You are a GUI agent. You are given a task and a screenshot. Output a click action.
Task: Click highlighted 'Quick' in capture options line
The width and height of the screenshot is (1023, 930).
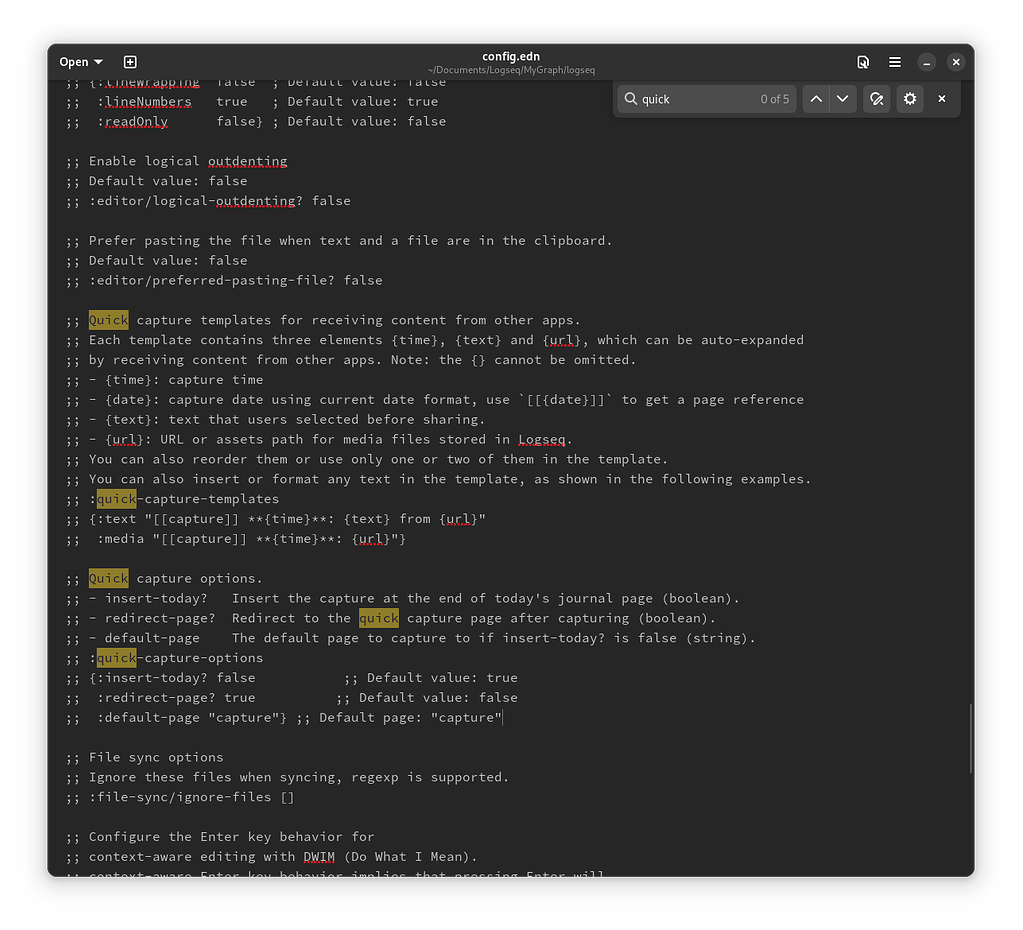tap(108, 578)
